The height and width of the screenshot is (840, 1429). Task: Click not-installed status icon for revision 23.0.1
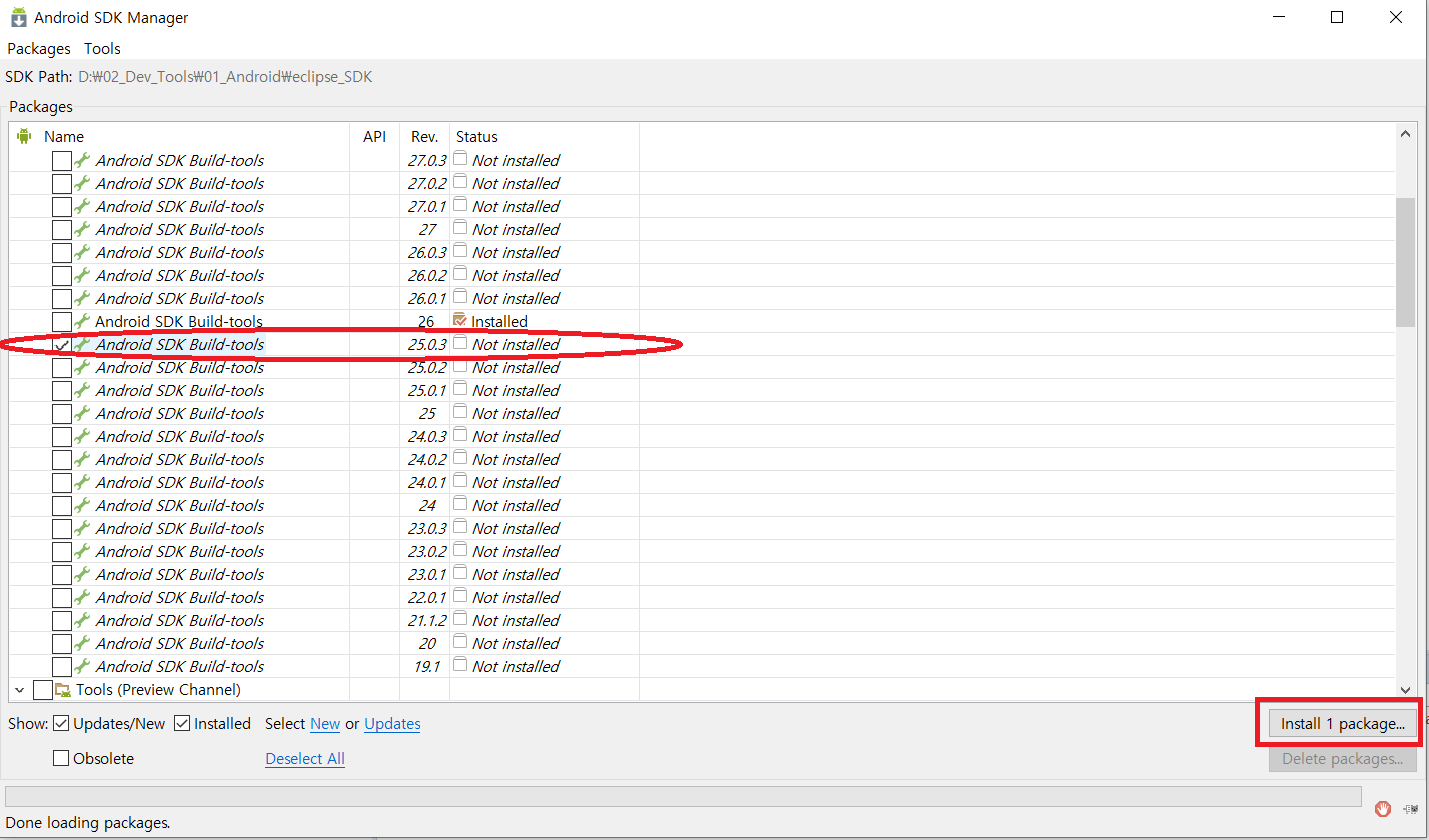(x=460, y=573)
